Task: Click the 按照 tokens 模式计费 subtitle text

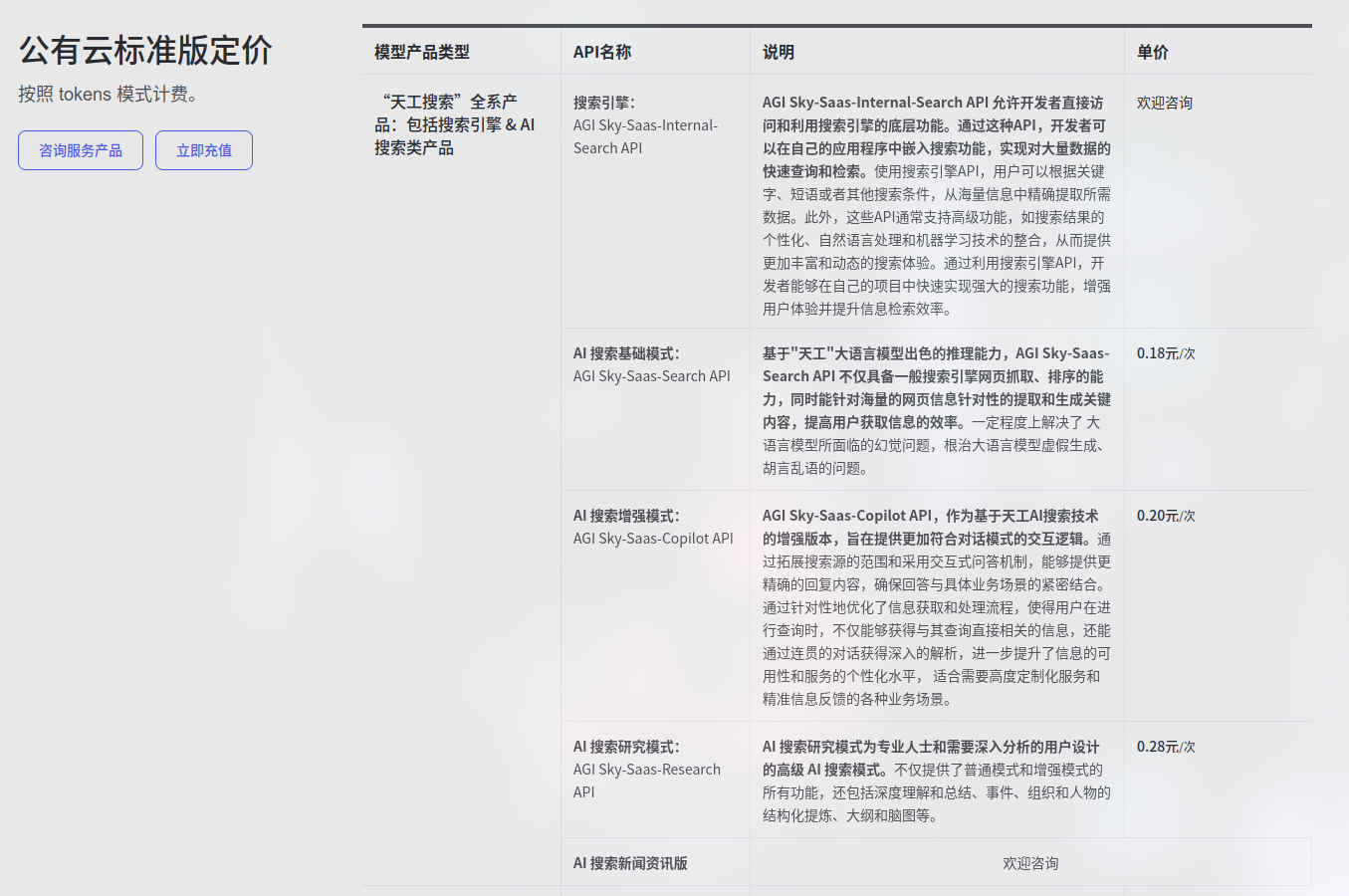Action: [108, 95]
